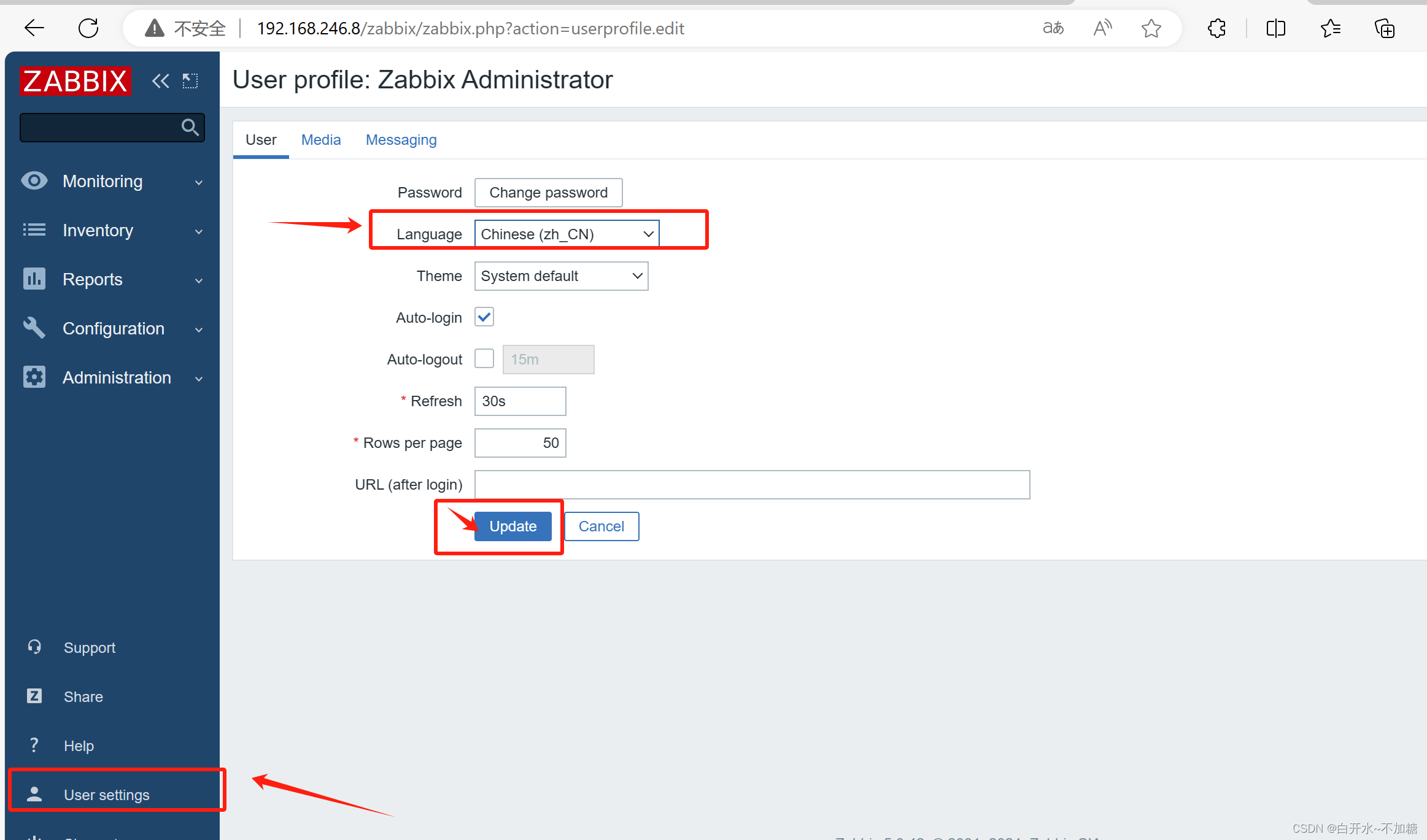1427x840 pixels.
Task: Click the Refresh interval field
Action: [x=520, y=401]
